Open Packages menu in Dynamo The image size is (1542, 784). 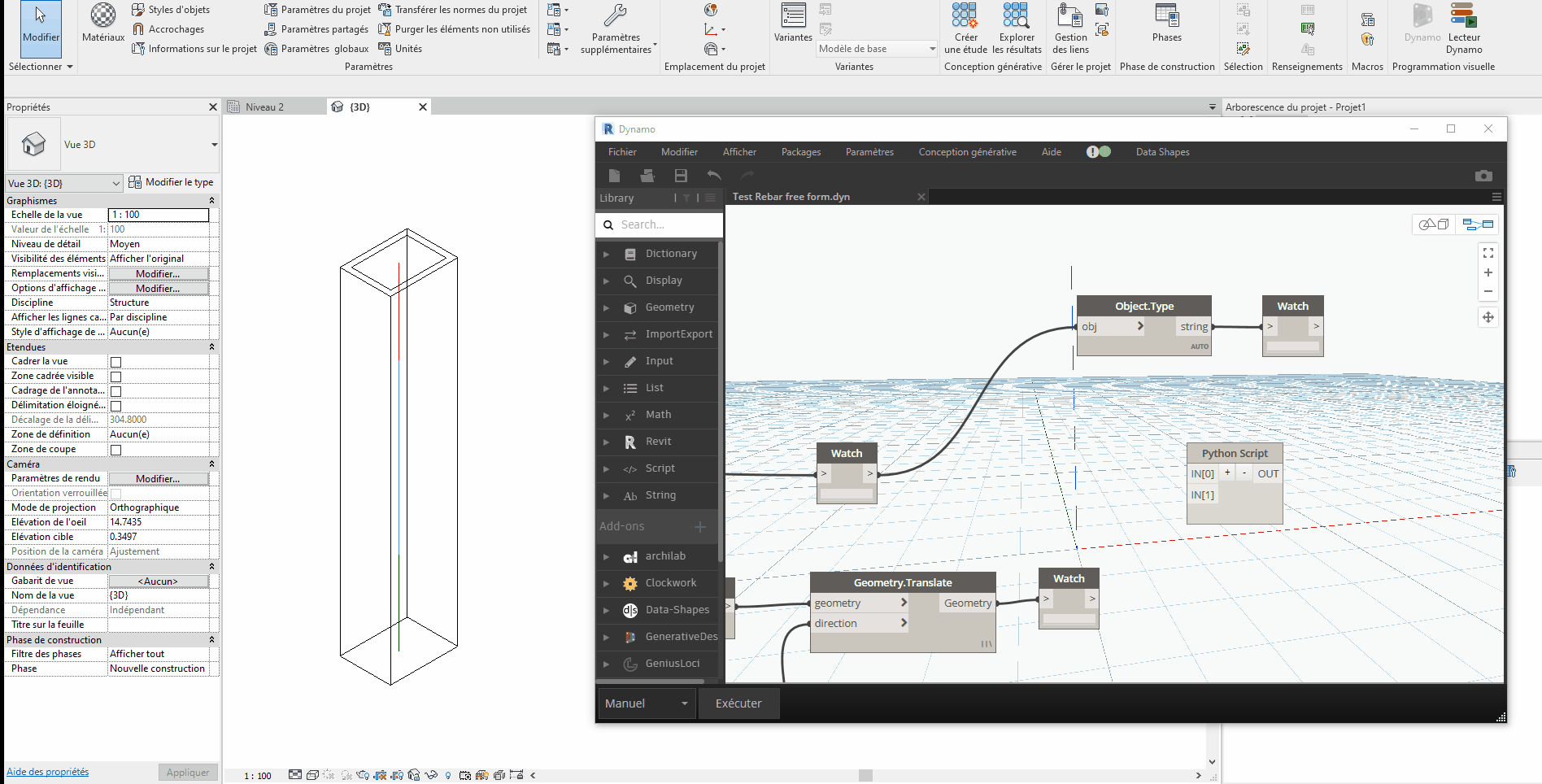(x=801, y=152)
